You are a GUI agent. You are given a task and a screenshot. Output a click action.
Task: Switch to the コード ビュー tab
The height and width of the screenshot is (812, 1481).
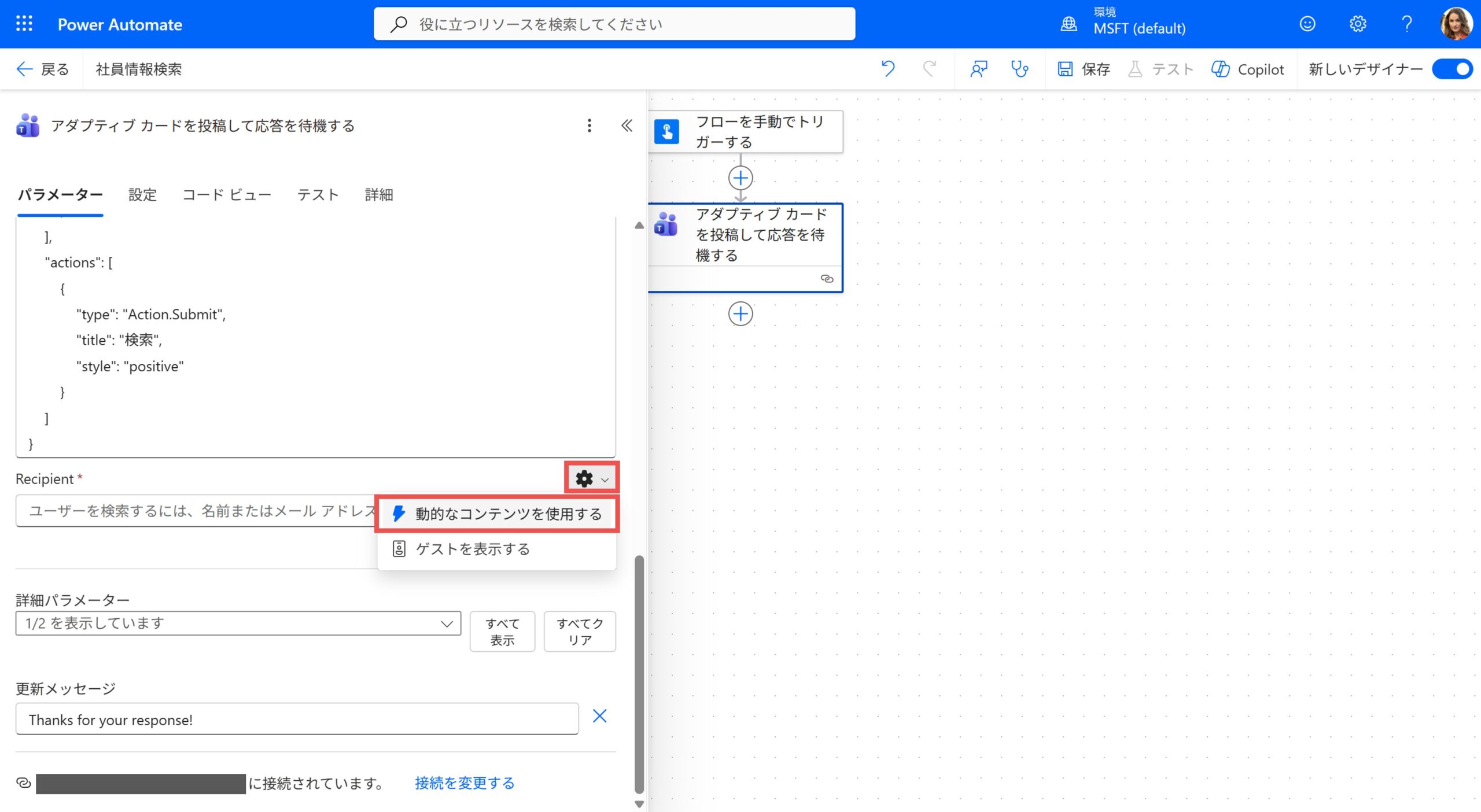point(227,195)
